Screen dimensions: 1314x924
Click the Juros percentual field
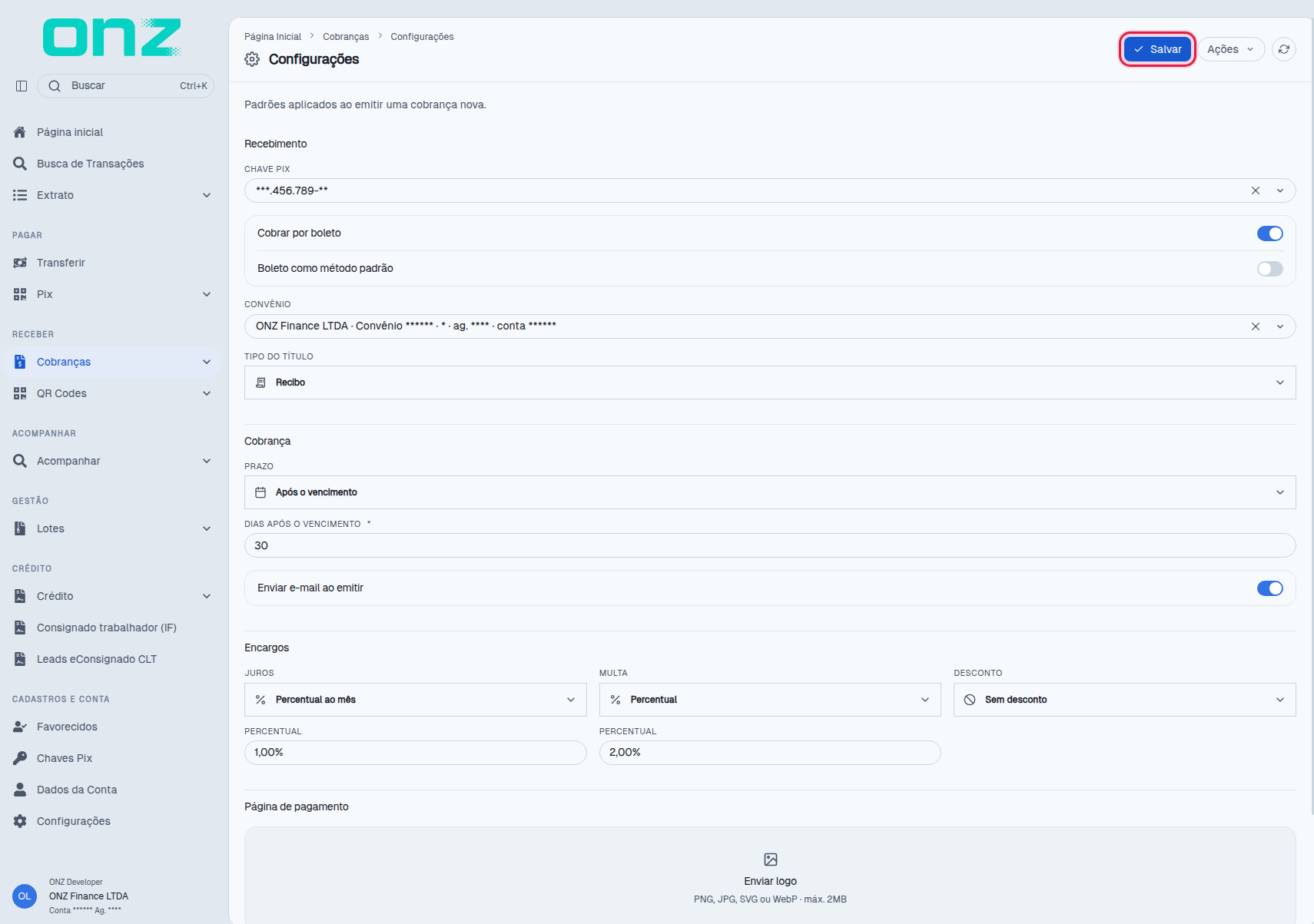[415, 753]
